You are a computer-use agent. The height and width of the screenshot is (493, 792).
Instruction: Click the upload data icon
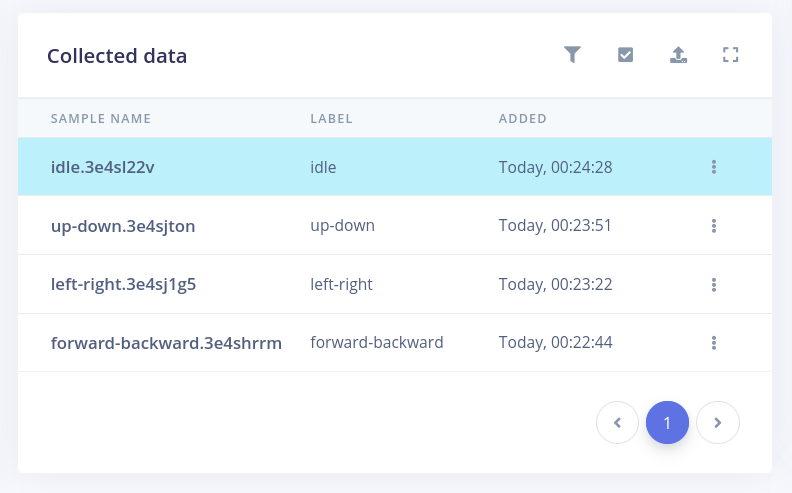(678, 55)
